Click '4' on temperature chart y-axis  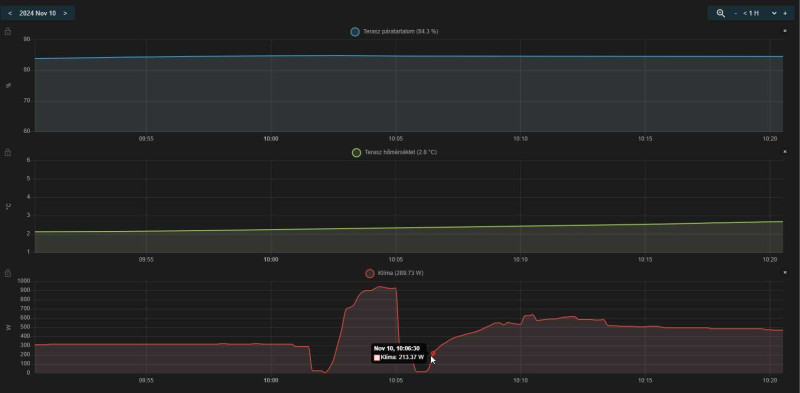pos(29,197)
